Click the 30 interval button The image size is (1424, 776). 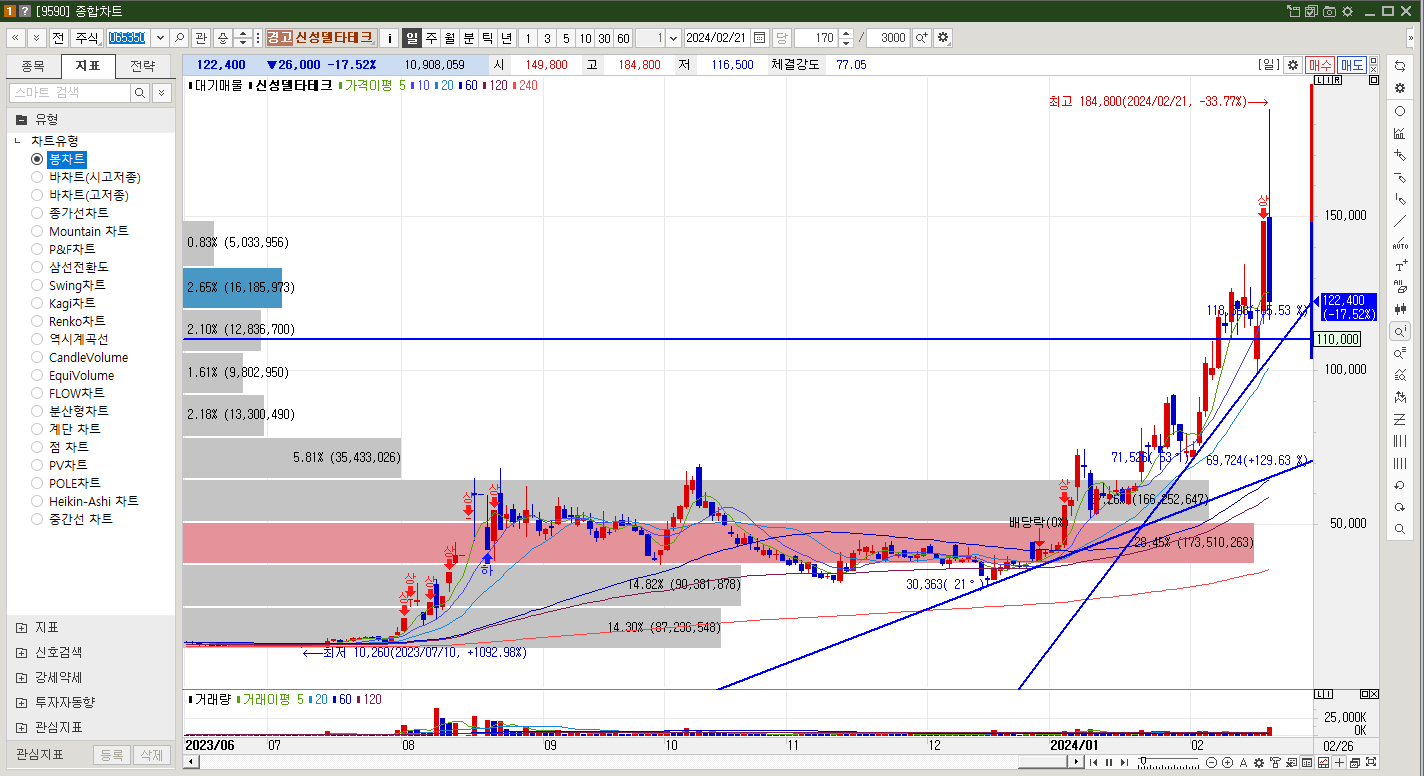tap(604, 38)
